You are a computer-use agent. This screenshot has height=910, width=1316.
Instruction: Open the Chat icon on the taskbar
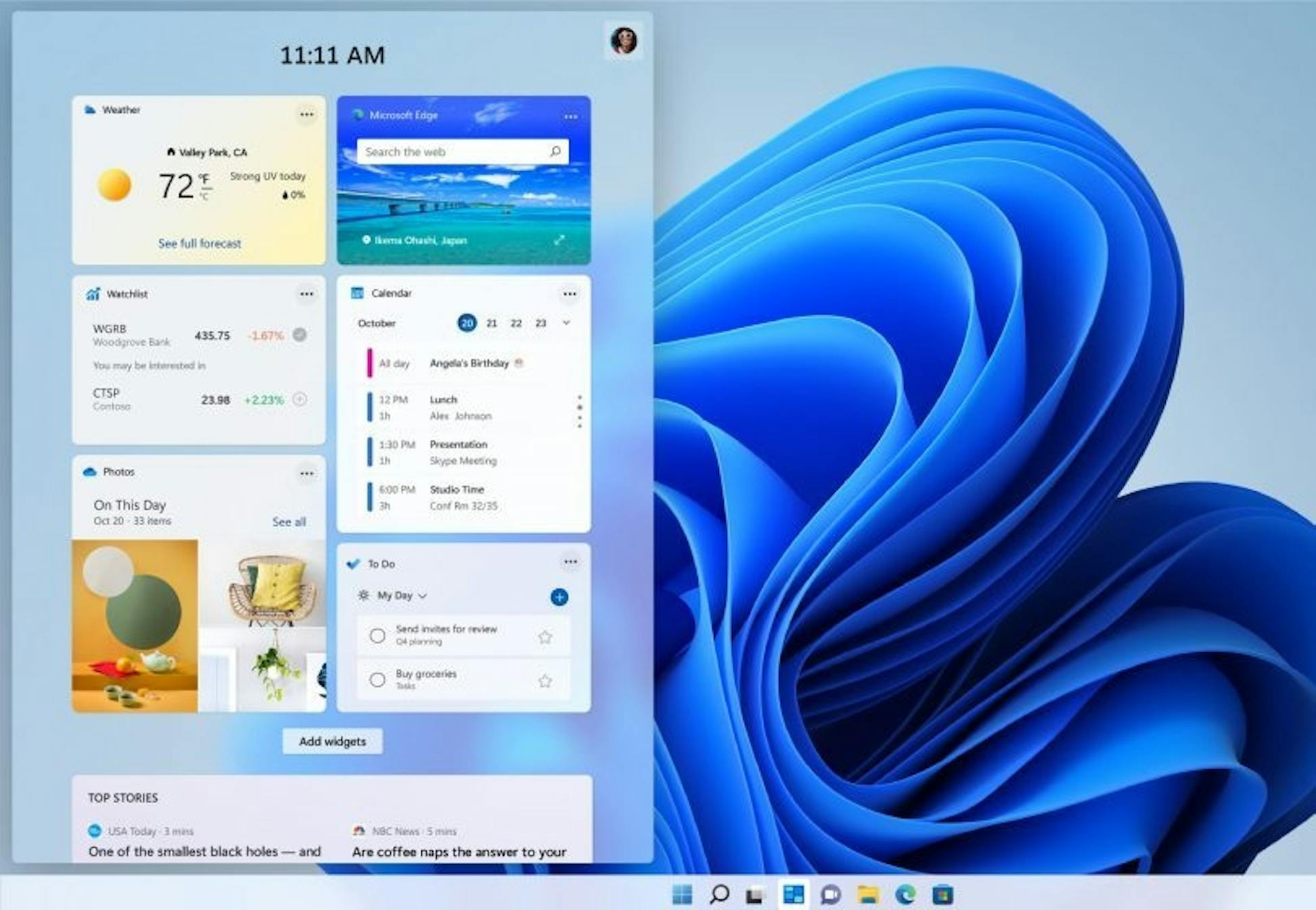[830, 894]
